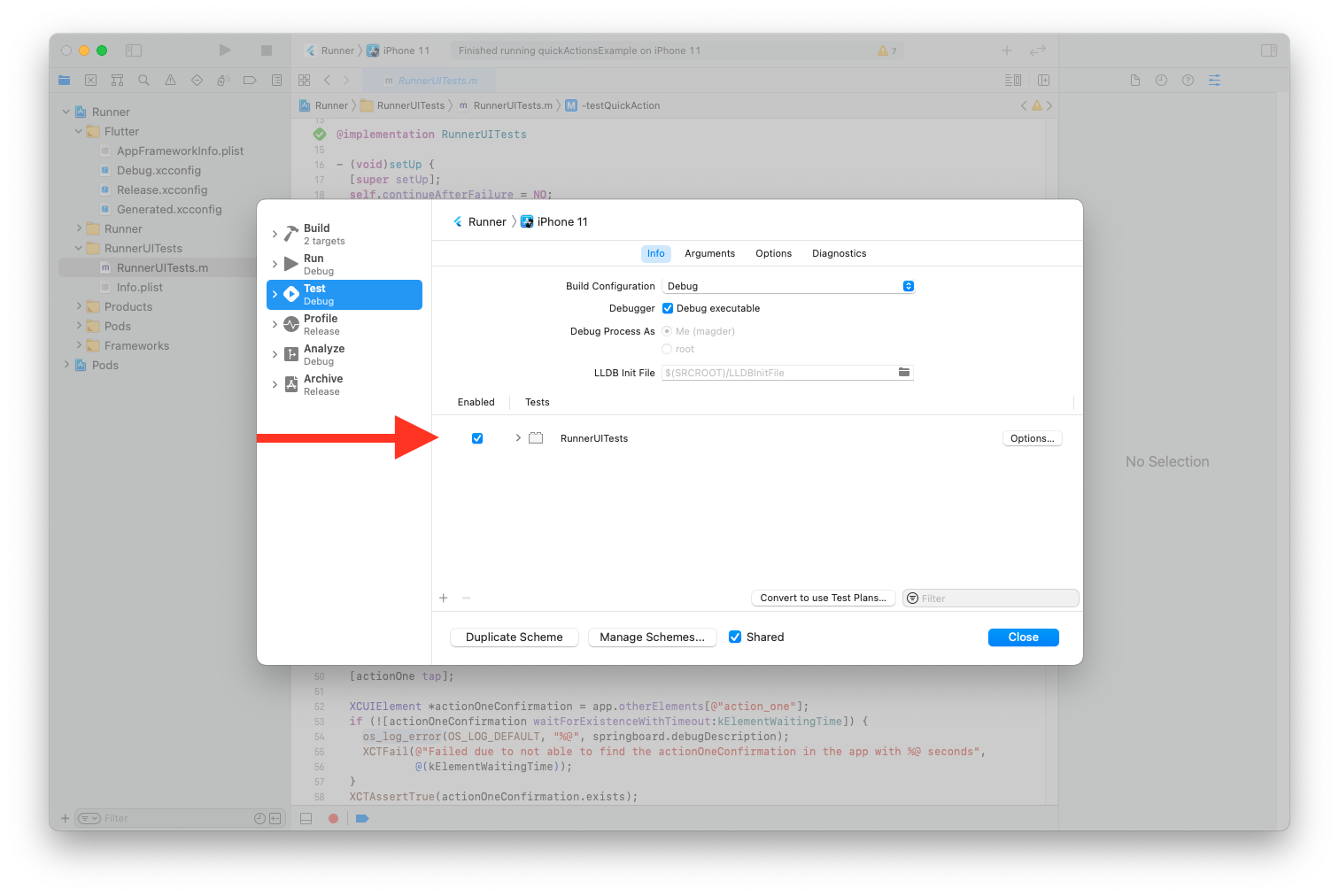Open the Debug navigator icon
The width and height of the screenshot is (1339, 896).
pyautogui.click(x=223, y=81)
